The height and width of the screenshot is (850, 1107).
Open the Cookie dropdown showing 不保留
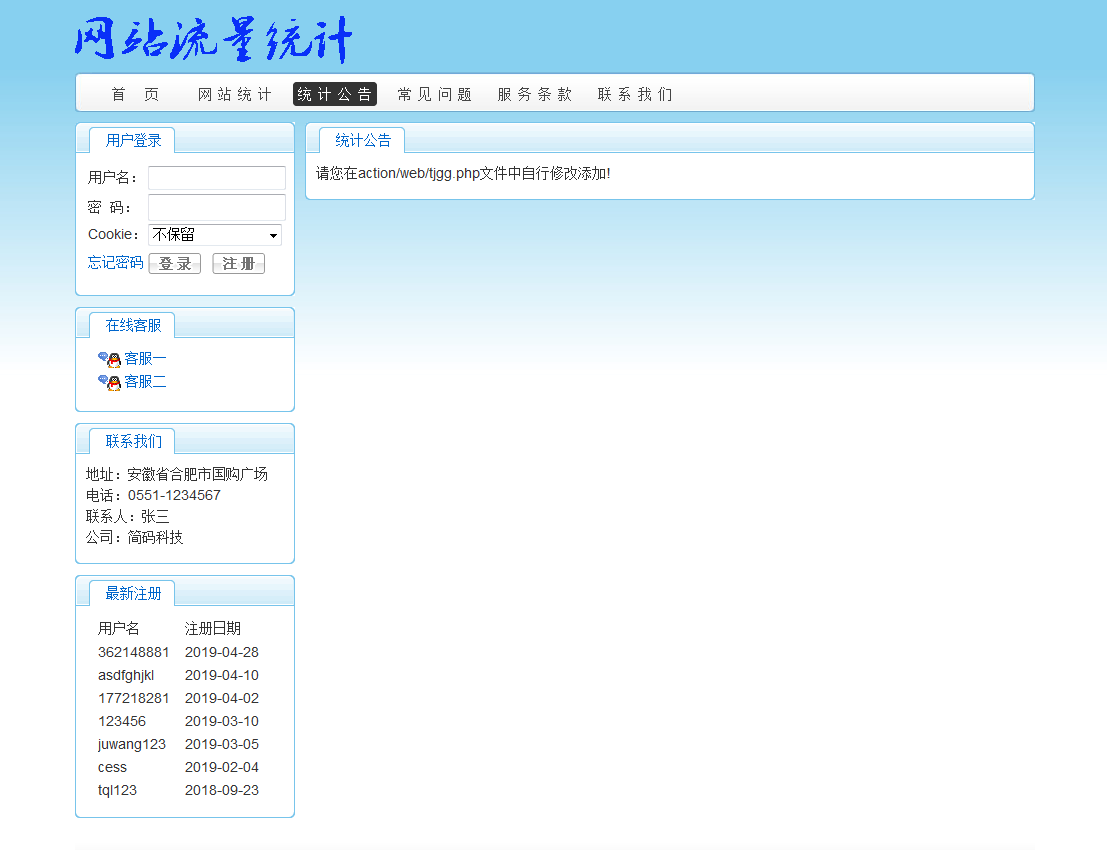point(215,235)
